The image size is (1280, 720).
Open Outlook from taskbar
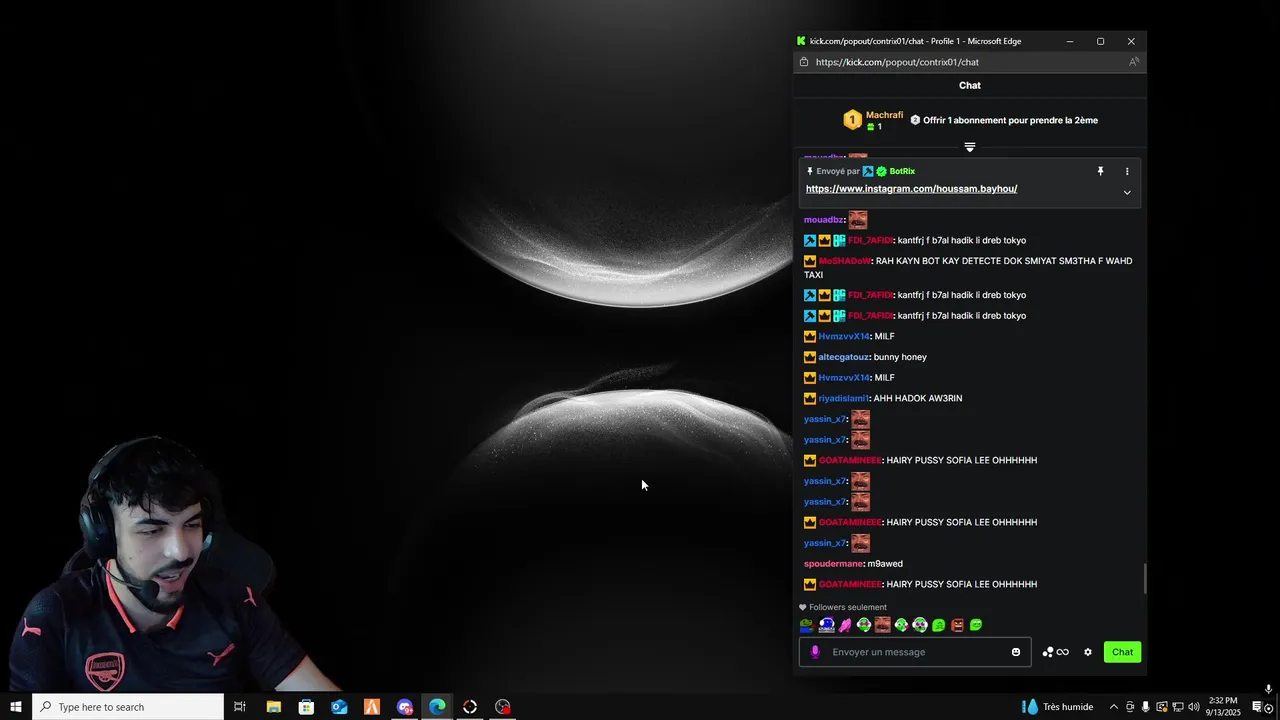(x=339, y=707)
